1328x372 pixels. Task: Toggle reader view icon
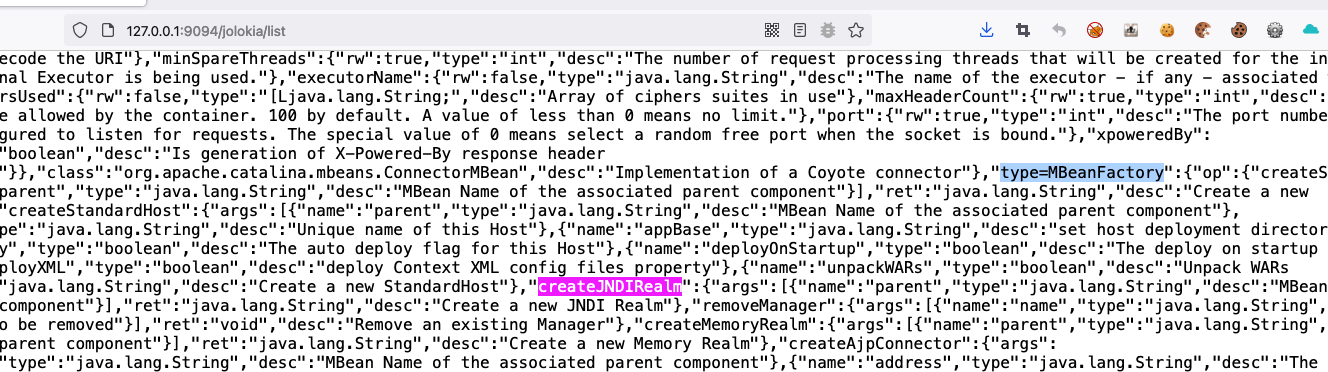pyautogui.click(x=800, y=30)
